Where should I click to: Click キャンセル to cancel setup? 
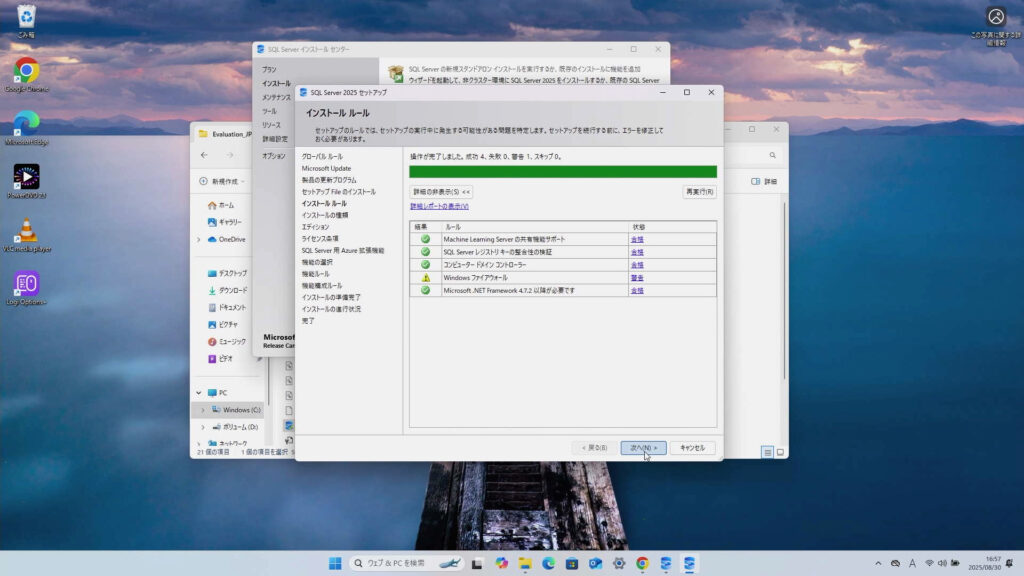(692, 448)
